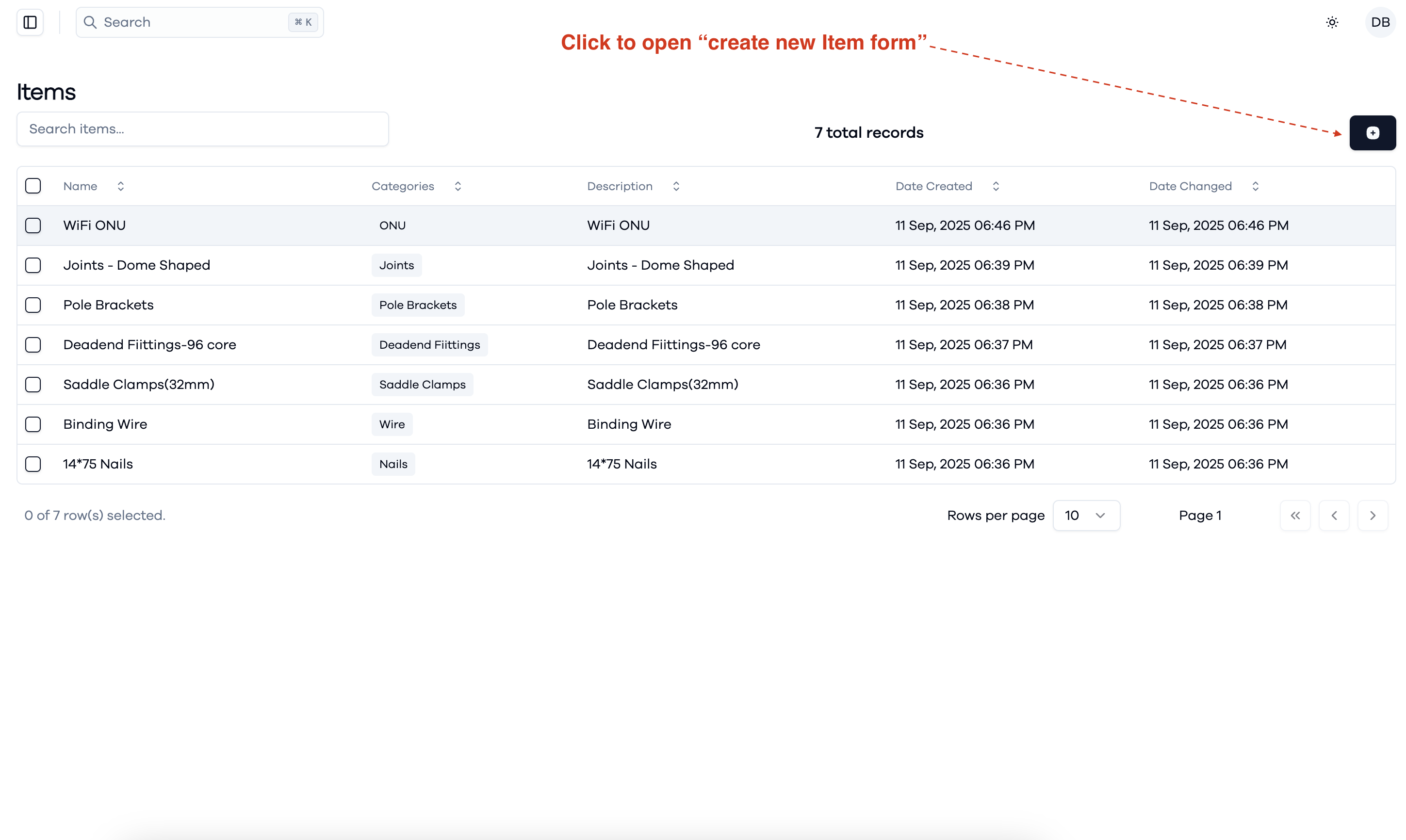Open the DB user avatar menu
Viewport: 1406px width, 840px height.
[x=1380, y=22]
